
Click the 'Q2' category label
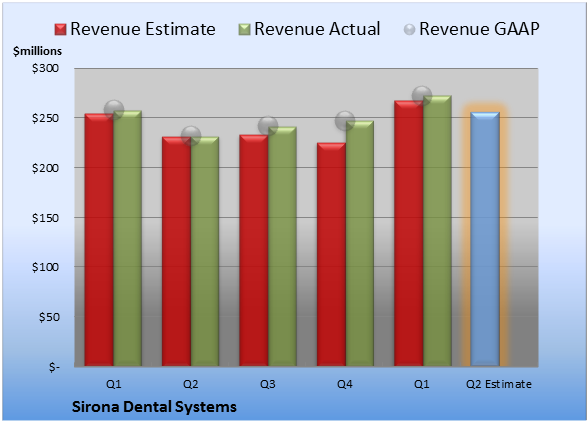click(x=190, y=384)
